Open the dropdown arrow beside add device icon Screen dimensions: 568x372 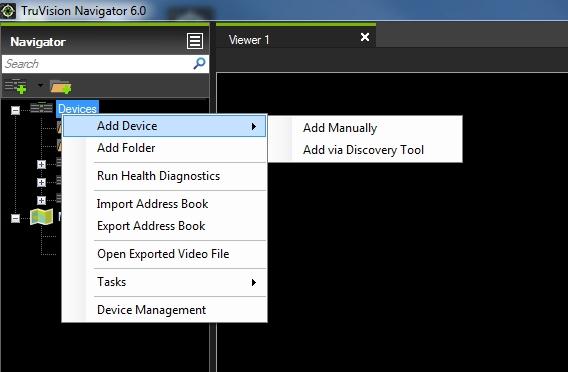pyautogui.click(x=40, y=85)
